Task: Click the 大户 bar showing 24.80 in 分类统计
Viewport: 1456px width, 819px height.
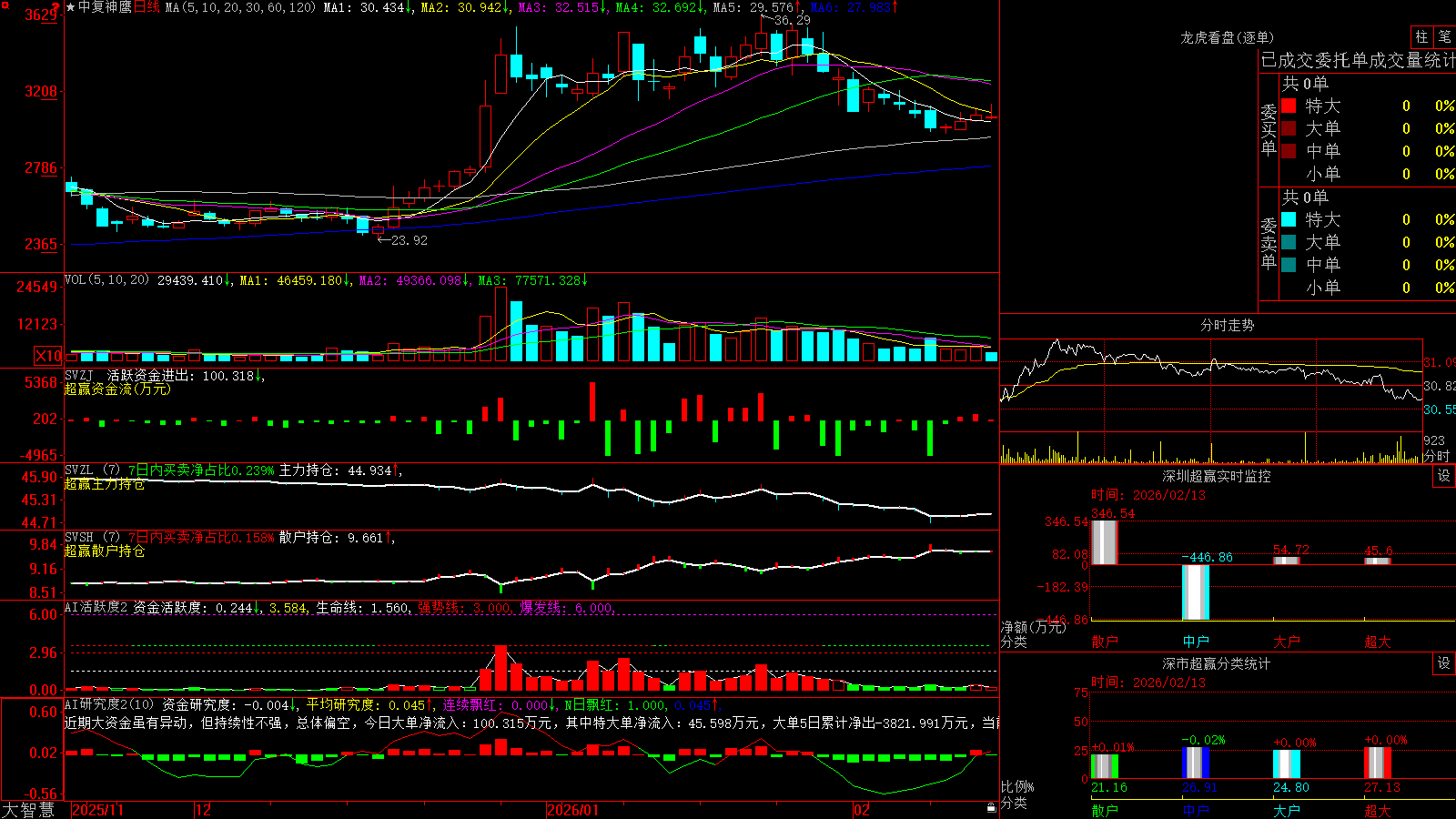Action: click(1287, 764)
